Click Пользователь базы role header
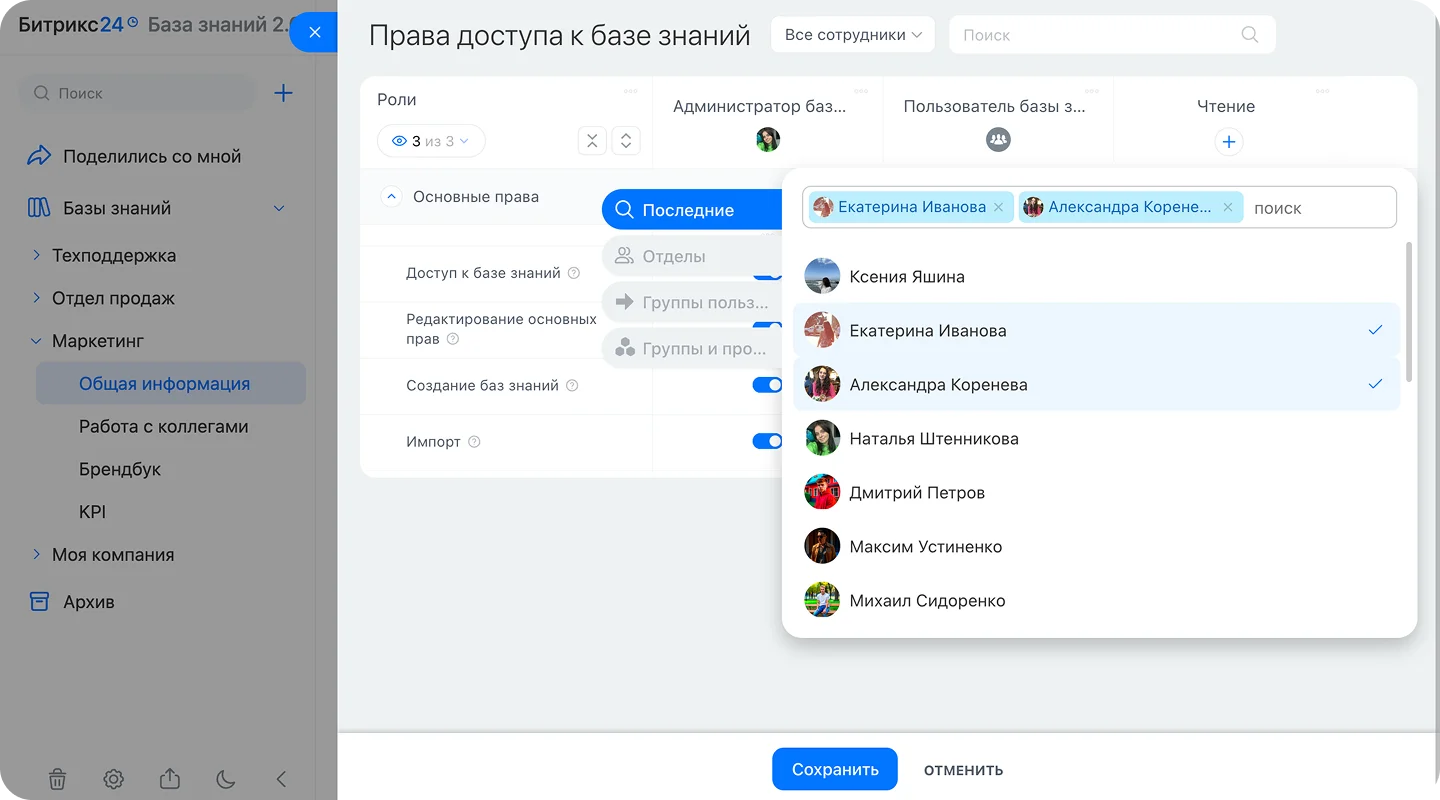 coord(994,106)
